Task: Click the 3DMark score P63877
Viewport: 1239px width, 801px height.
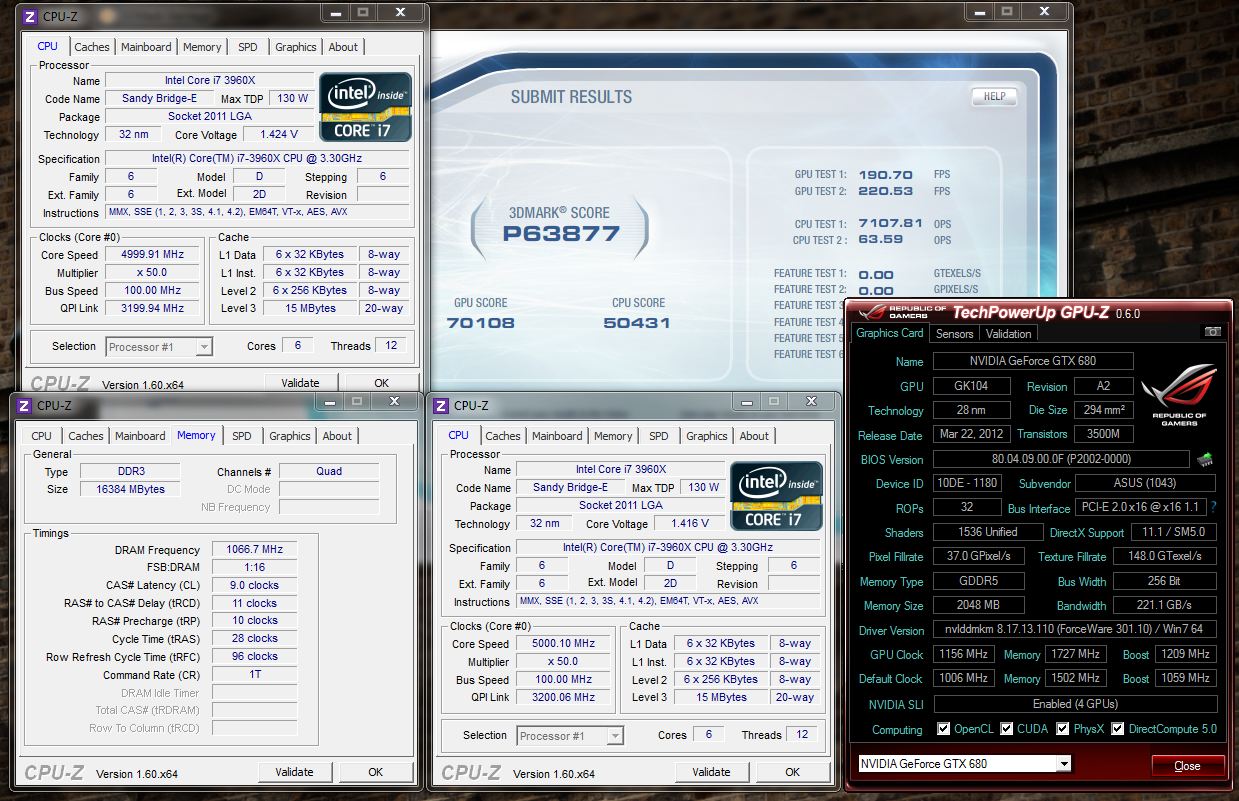Action: click(x=562, y=234)
